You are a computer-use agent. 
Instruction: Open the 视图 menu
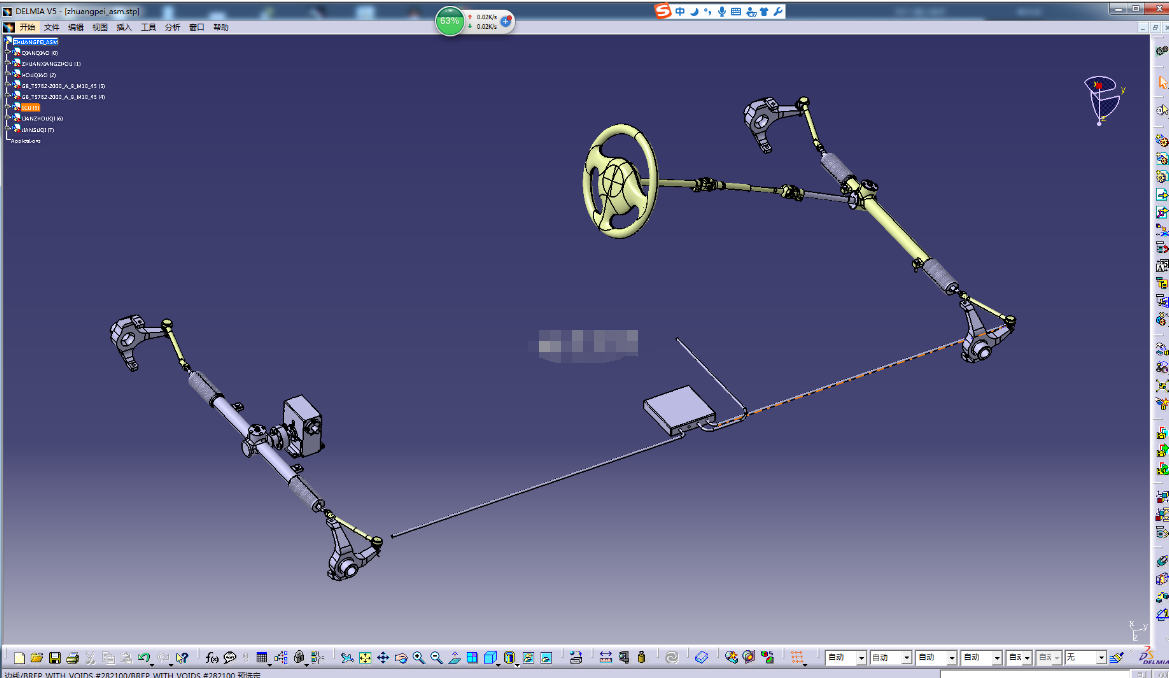[100, 28]
